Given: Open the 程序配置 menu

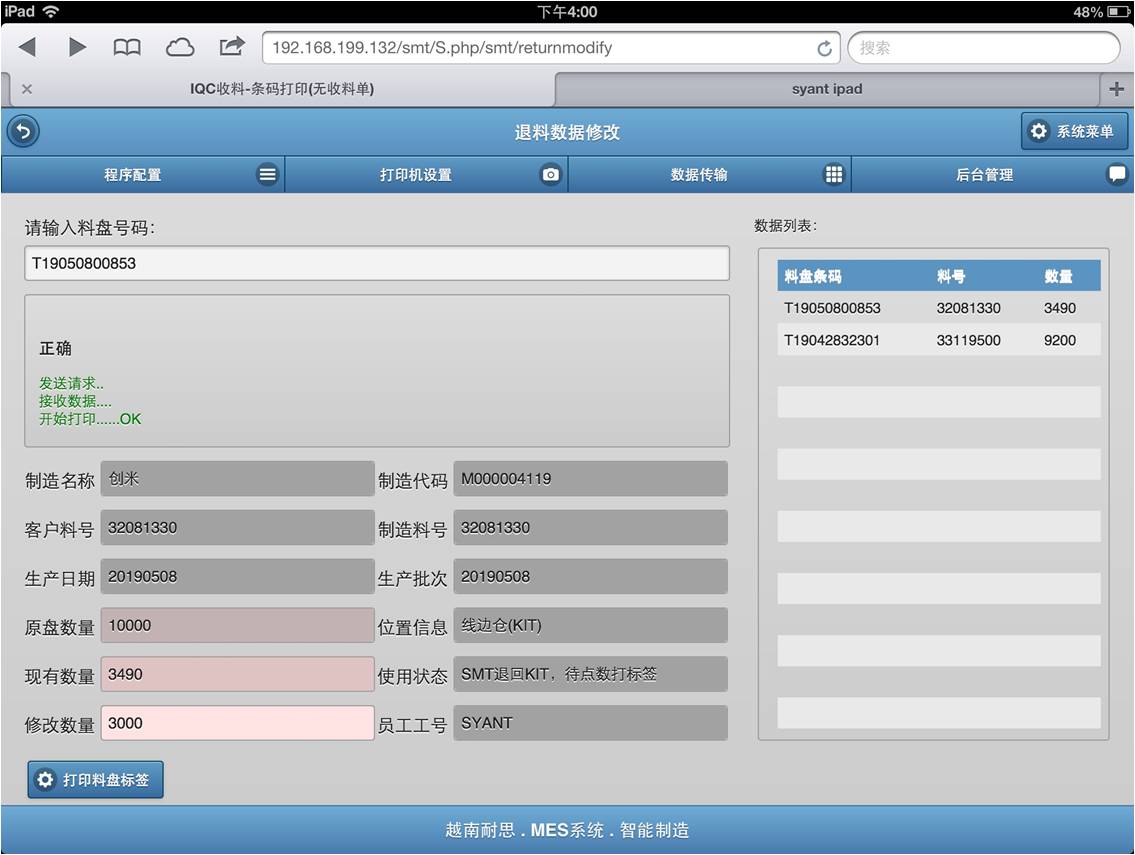Looking at the screenshot, I should [x=143, y=175].
